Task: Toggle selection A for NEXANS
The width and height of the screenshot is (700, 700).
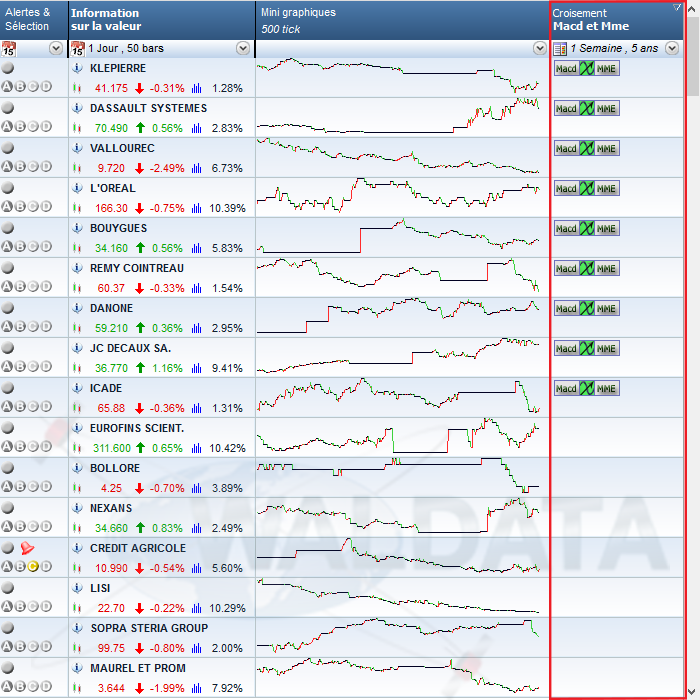Action: (7, 527)
